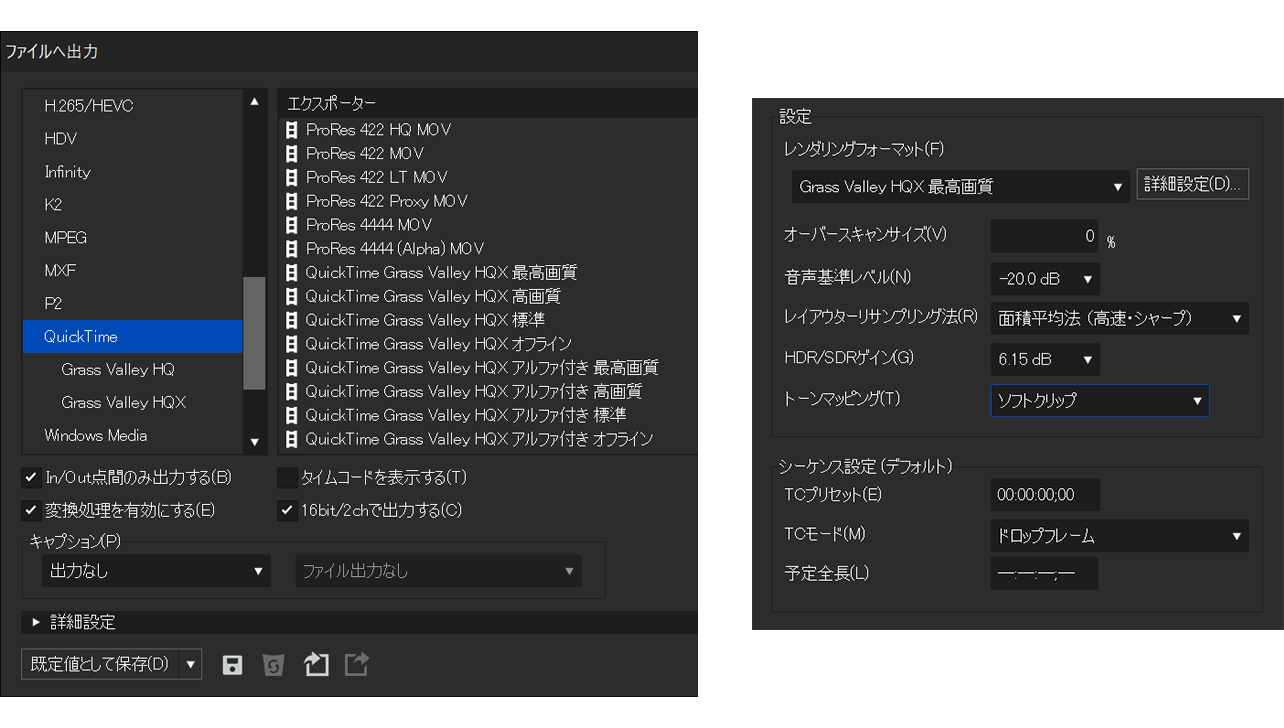The image size is (1284, 728).
Task: Open レンダリングフォーマット dropdown
Action: (960, 187)
